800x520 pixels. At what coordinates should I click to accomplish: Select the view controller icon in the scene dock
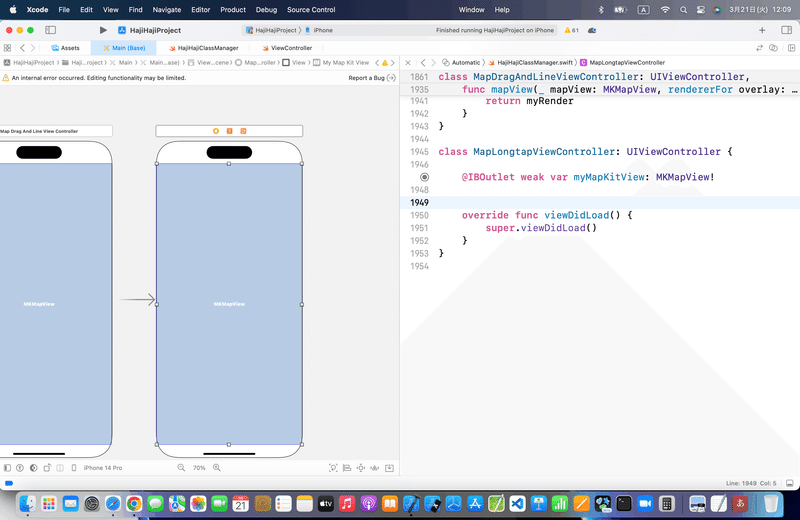(216, 131)
